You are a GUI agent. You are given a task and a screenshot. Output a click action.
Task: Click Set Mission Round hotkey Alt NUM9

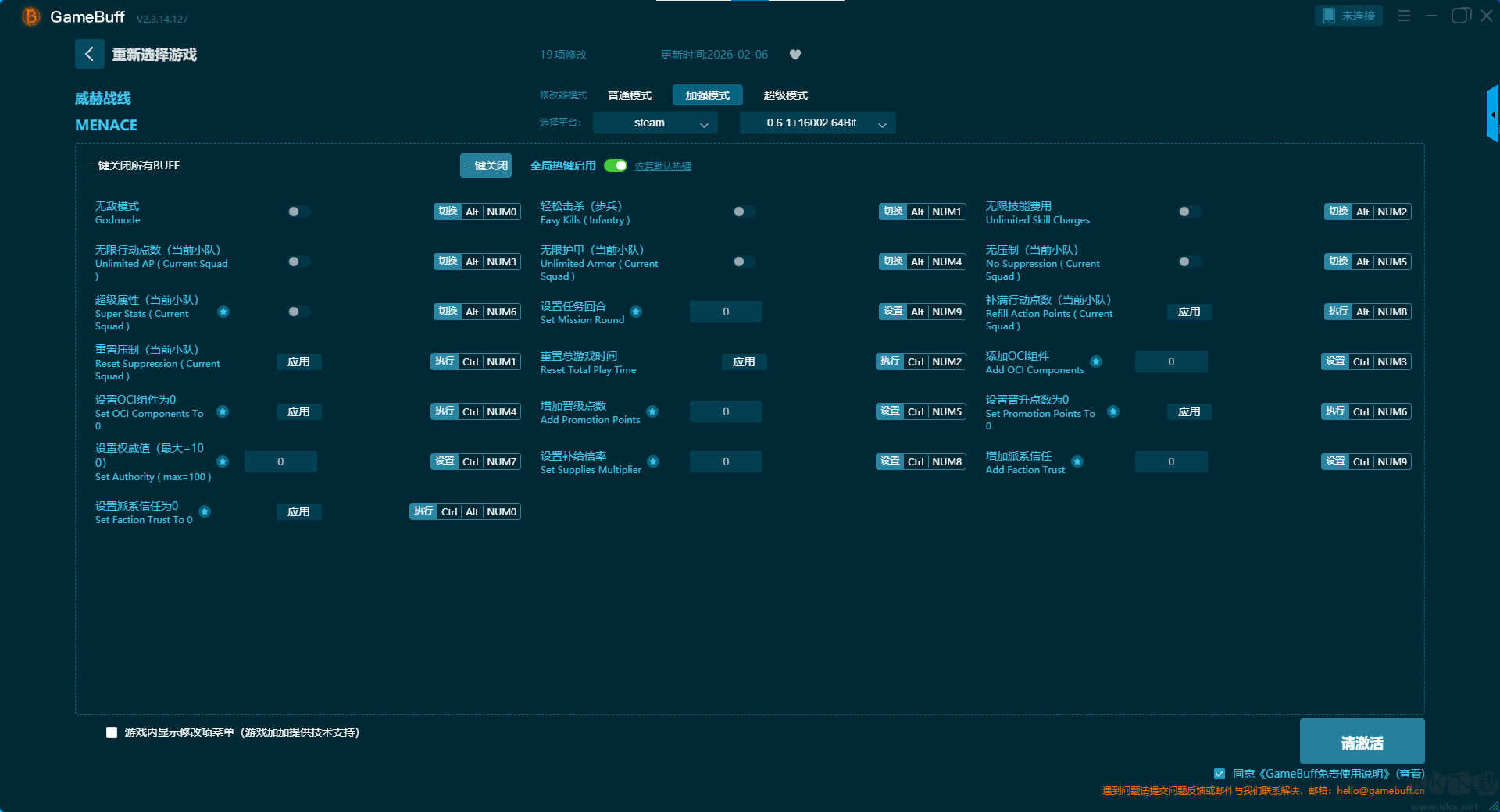click(923, 312)
